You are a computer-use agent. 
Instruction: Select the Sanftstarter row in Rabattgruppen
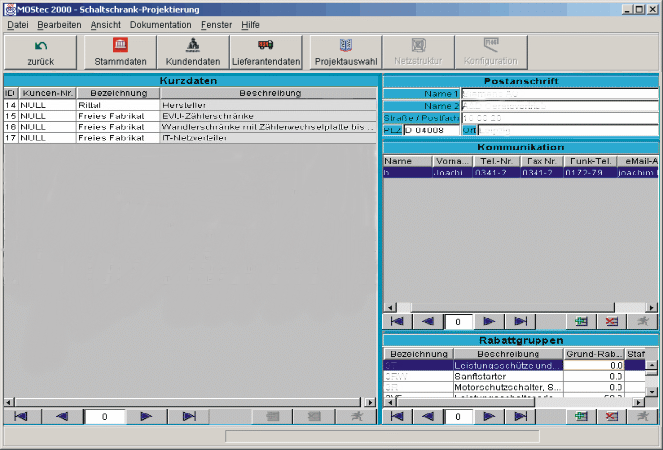click(x=506, y=376)
